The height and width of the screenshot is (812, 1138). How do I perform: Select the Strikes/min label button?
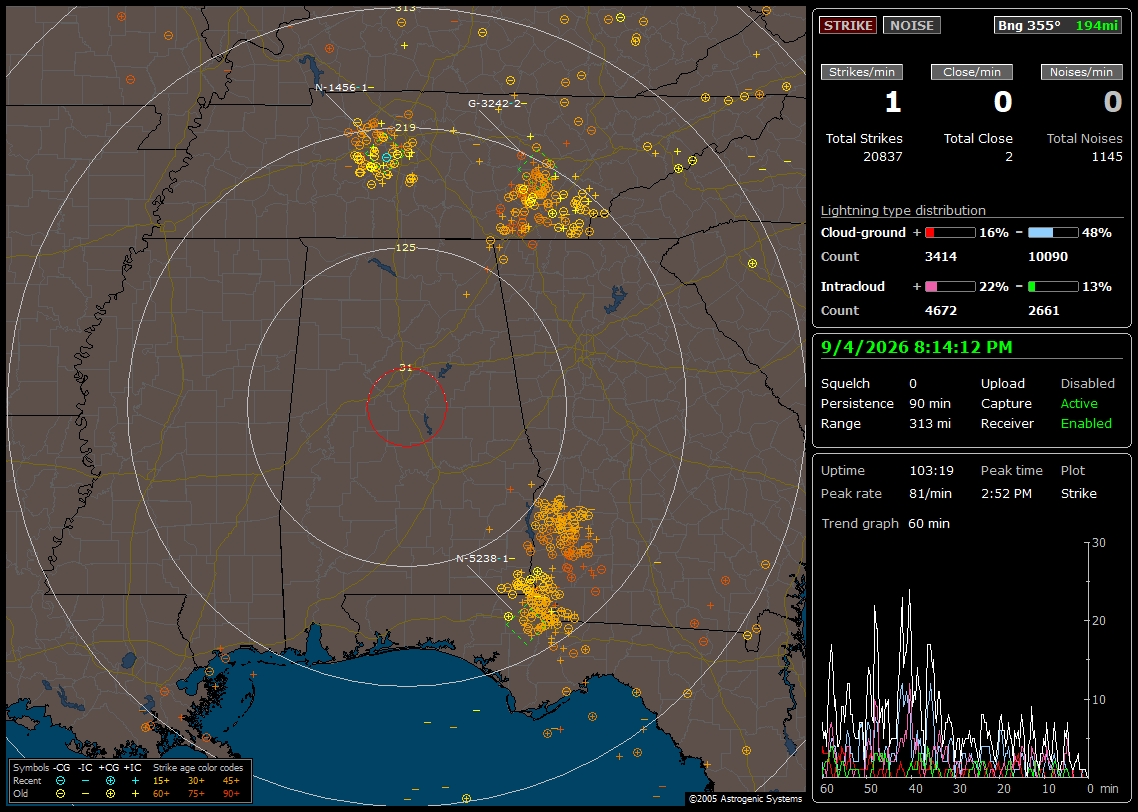coord(862,72)
